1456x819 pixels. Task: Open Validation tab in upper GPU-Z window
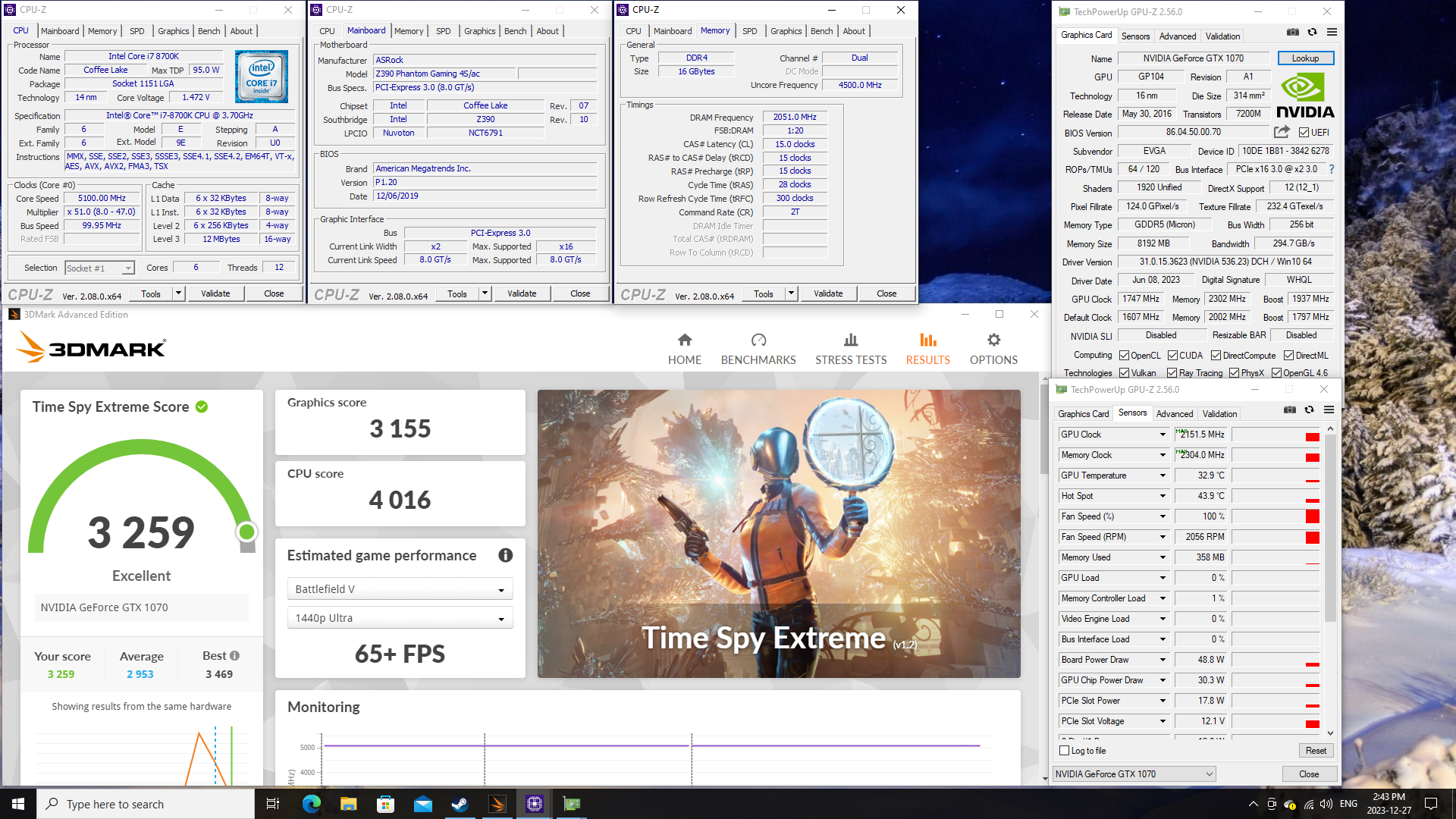point(1222,36)
